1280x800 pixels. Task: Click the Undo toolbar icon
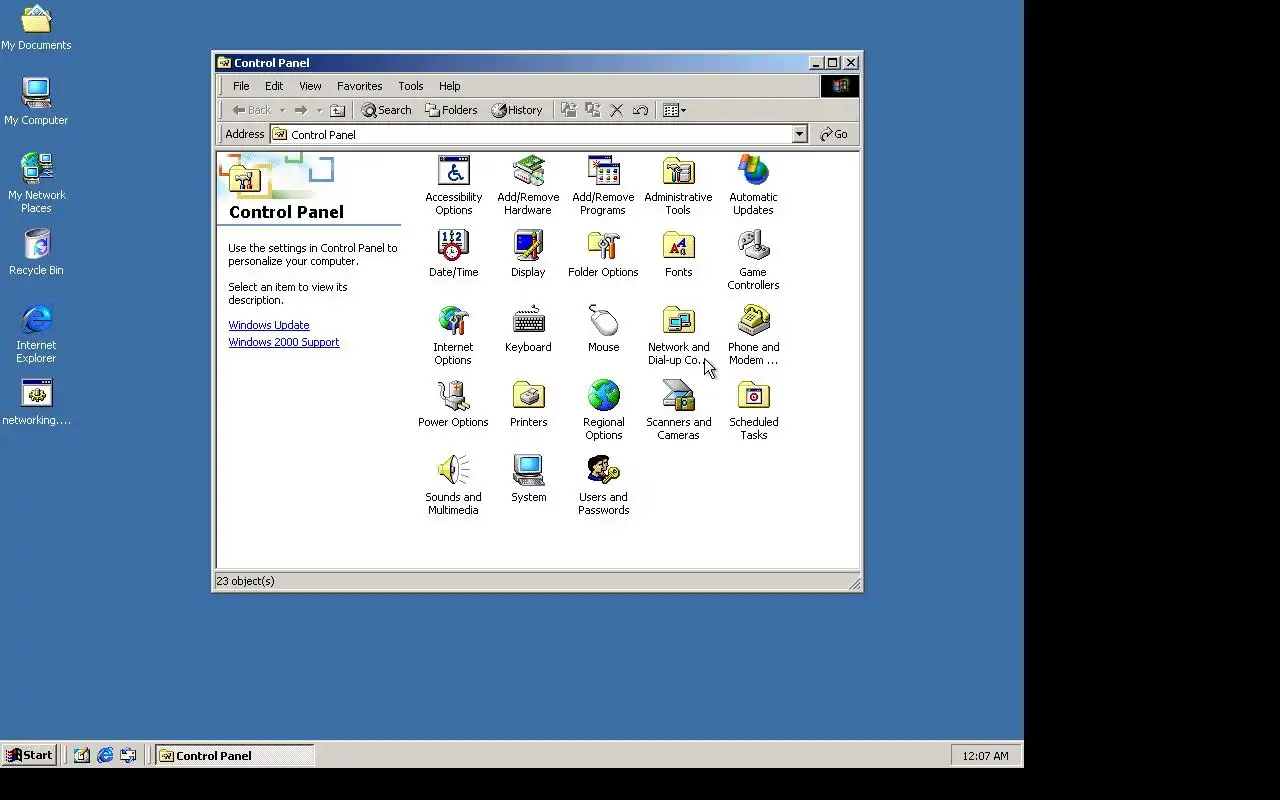point(640,110)
